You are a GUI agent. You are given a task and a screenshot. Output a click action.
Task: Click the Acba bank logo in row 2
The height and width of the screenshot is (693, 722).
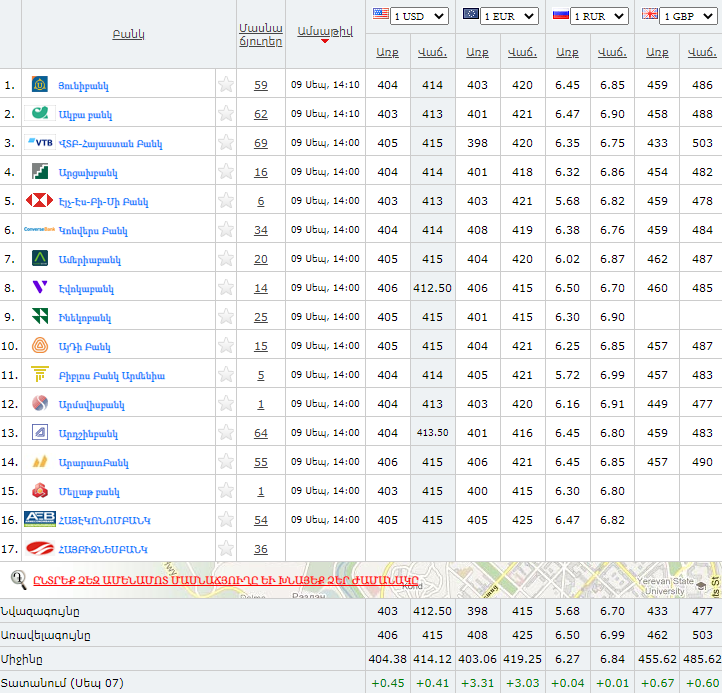click(40, 113)
